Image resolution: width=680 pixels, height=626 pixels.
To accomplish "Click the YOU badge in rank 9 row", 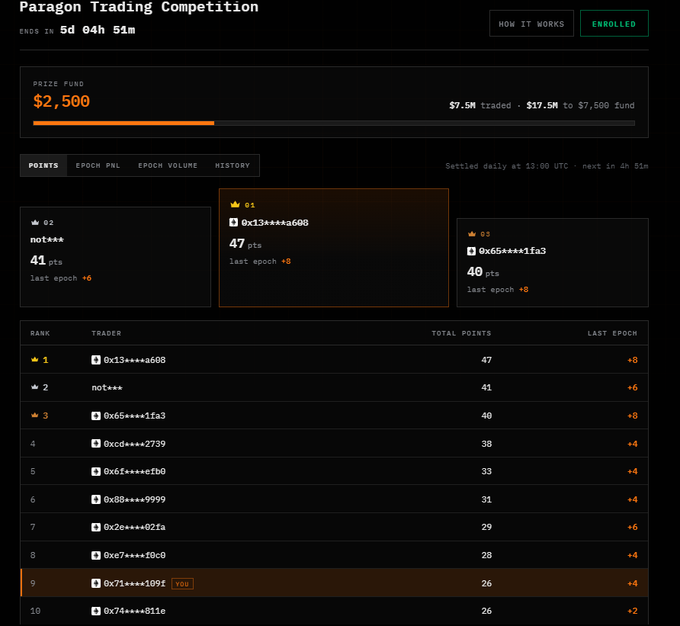I will 183,584.
